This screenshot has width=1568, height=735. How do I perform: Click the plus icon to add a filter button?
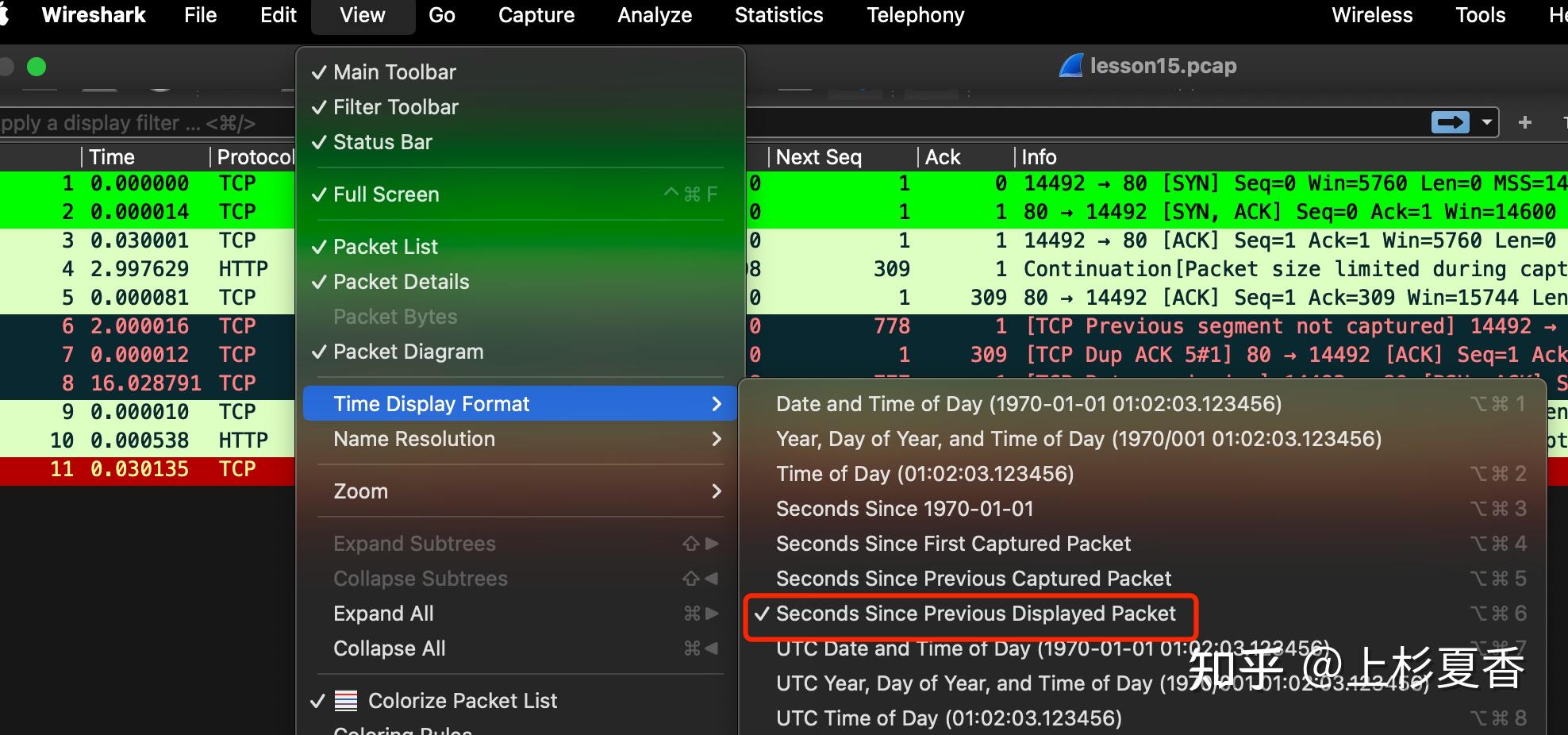1525,122
